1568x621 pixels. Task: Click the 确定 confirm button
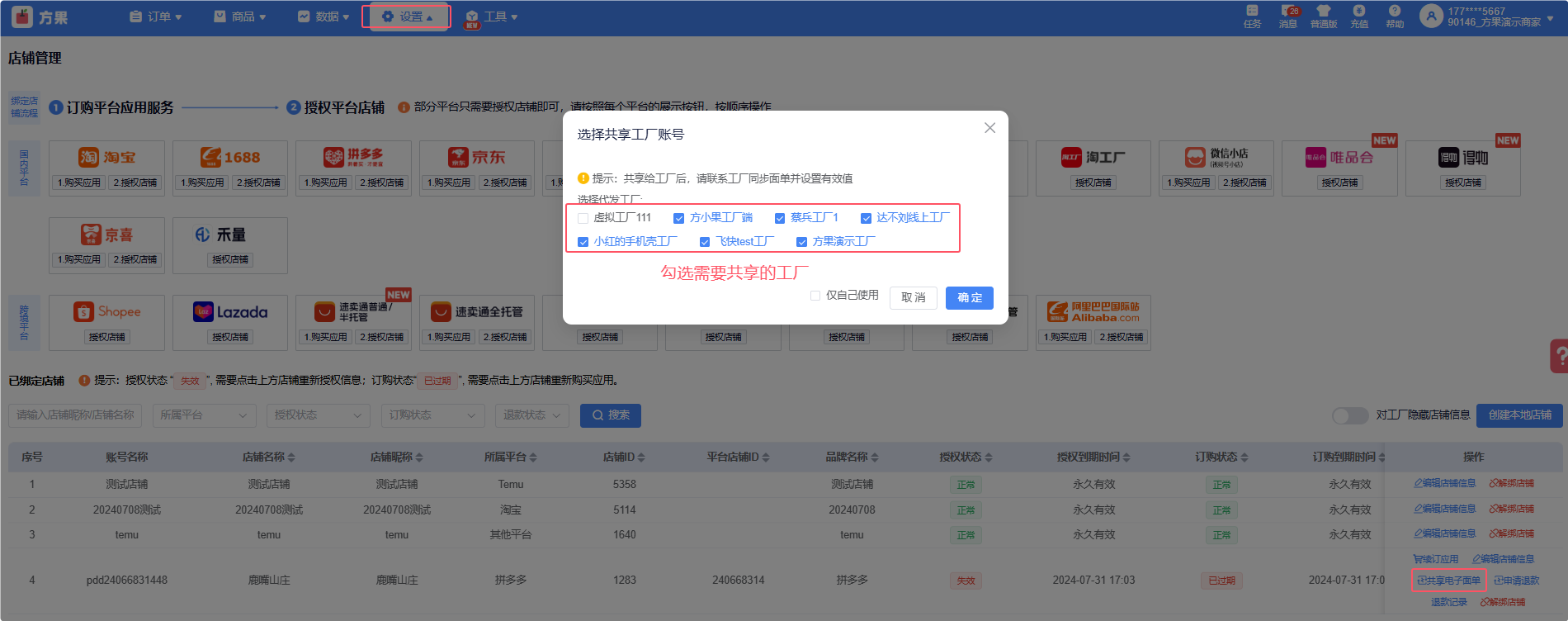[x=969, y=298]
